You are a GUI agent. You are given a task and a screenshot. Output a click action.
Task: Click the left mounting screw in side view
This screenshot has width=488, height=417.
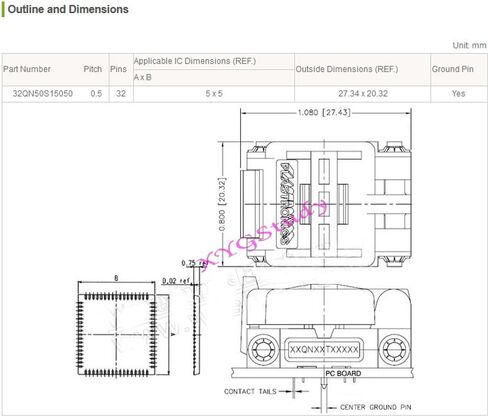tap(263, 350)
